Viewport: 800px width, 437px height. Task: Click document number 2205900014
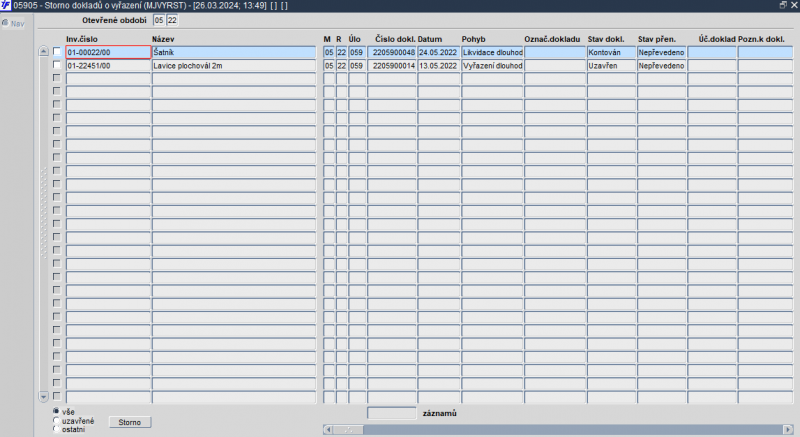392,65
